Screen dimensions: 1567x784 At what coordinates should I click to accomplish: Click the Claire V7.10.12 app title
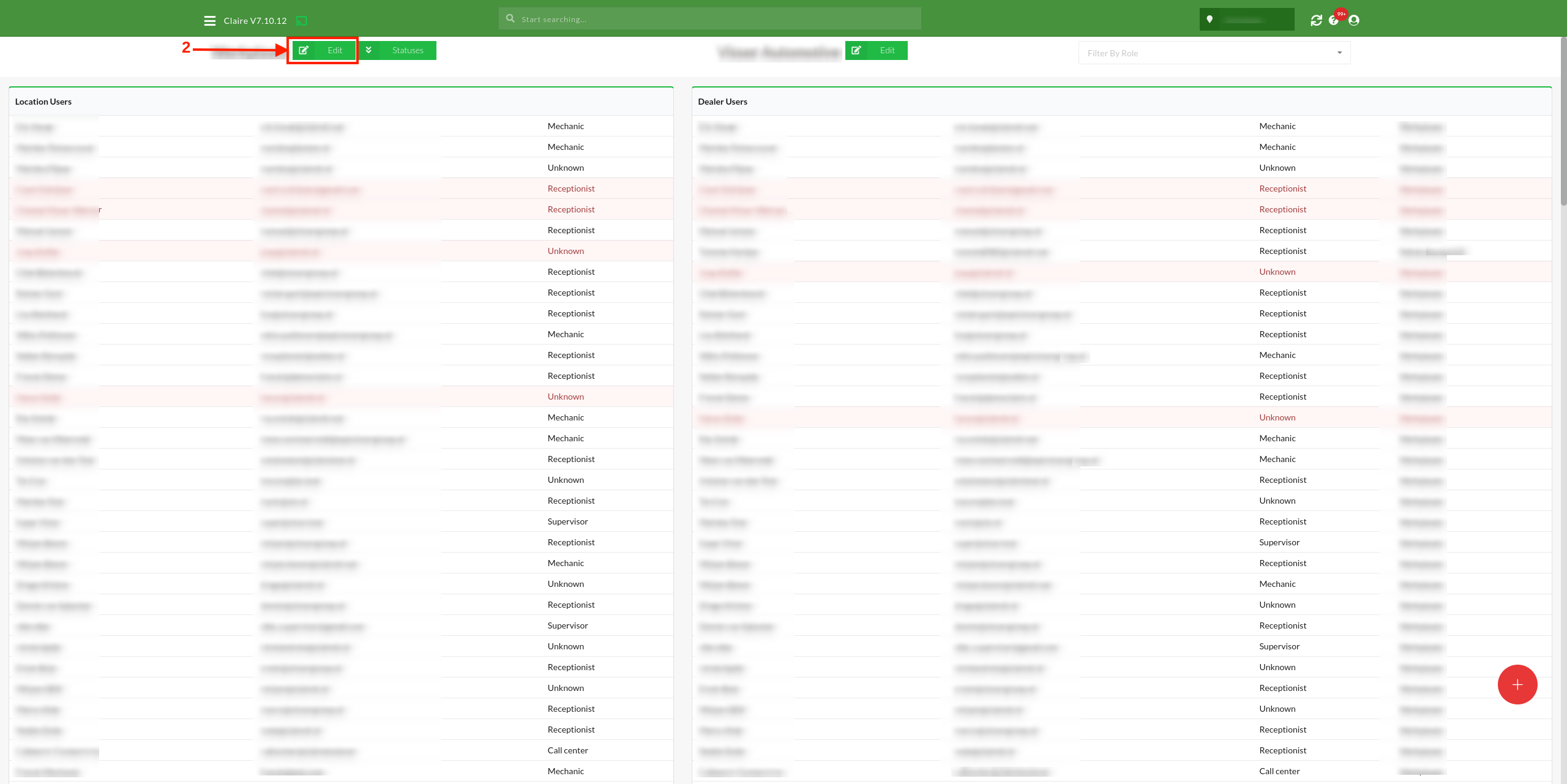[255, 21]
